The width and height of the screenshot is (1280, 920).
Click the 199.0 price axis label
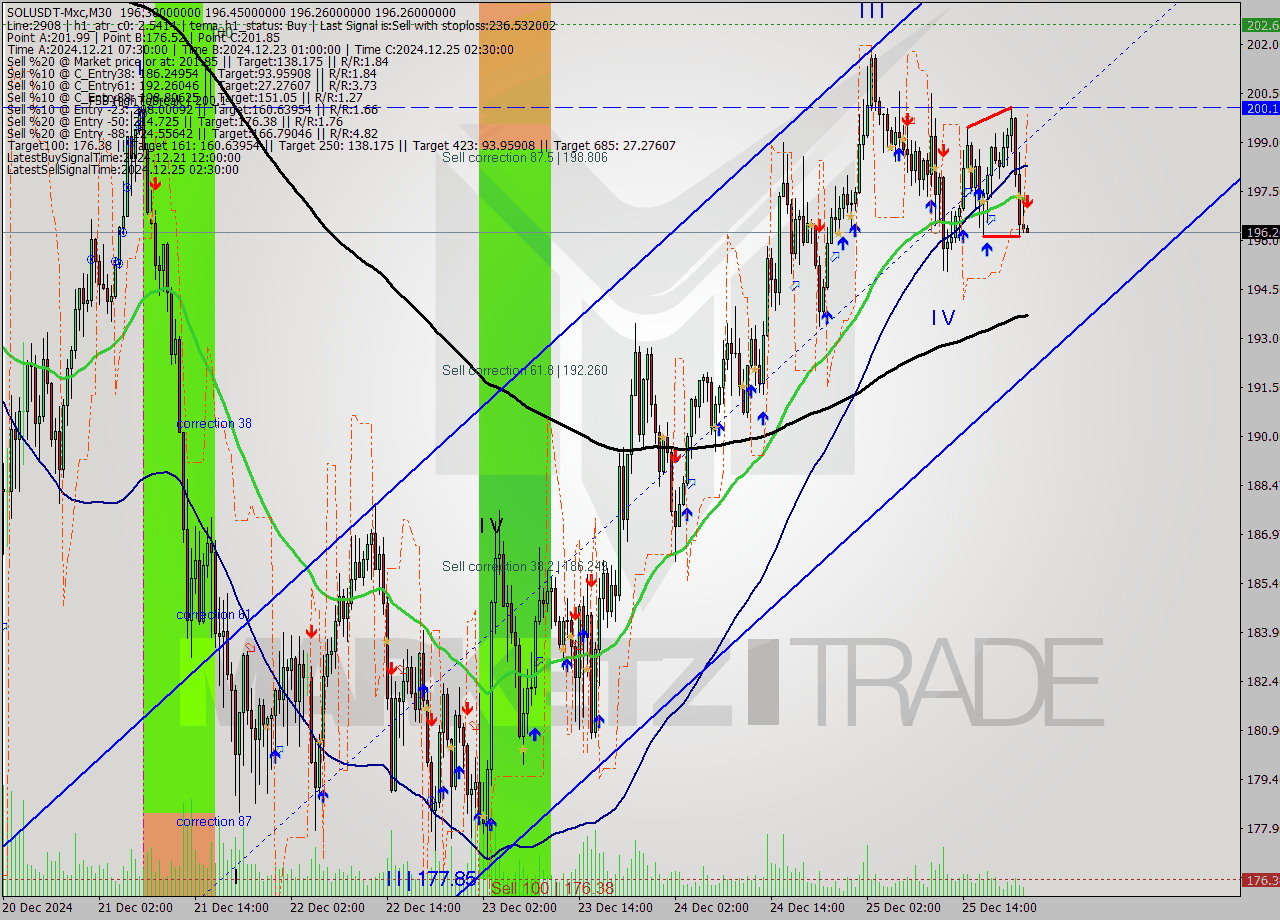tap(1261, 142)
